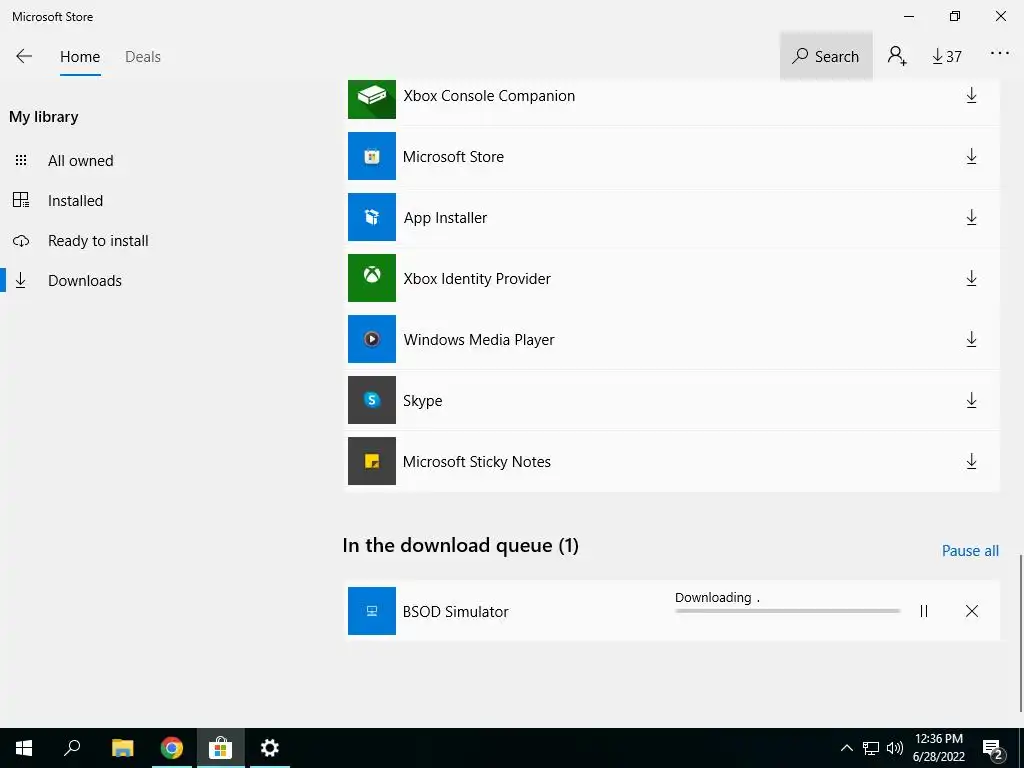Cancel the BSOD Simulator download
Screen dimensions: 1024x768
click(x=972, y=611)
